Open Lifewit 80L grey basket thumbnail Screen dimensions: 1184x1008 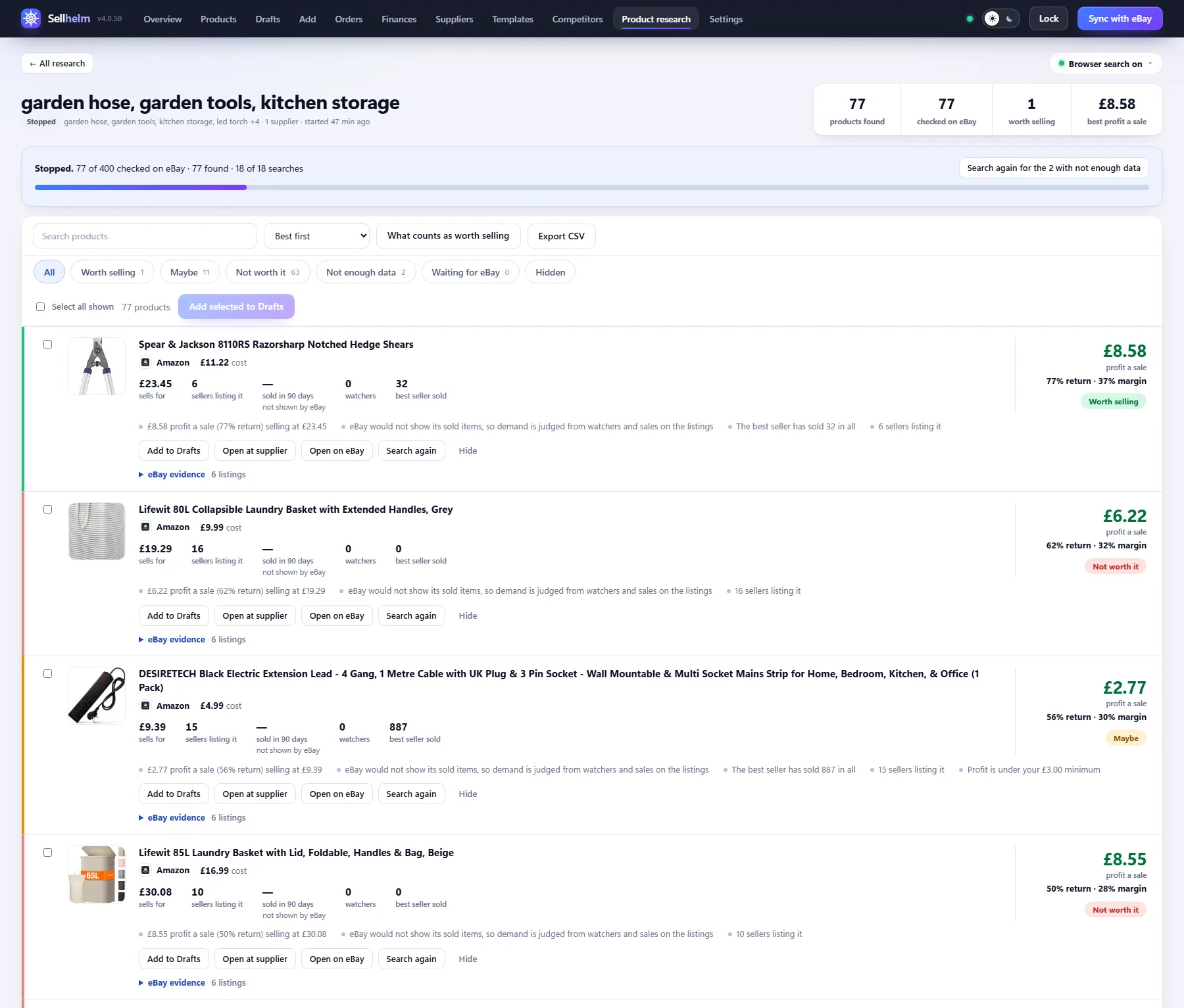(x=97, y=531)
